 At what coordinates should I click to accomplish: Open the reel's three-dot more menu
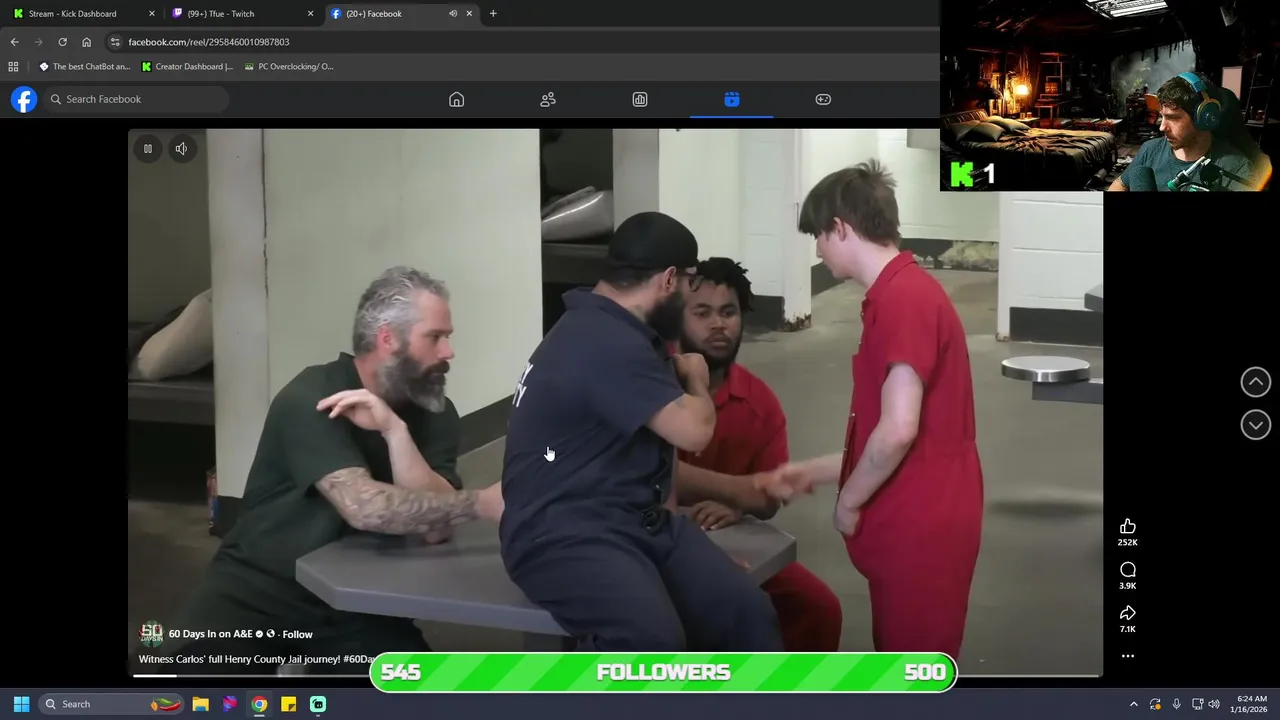click(1128, 656)
